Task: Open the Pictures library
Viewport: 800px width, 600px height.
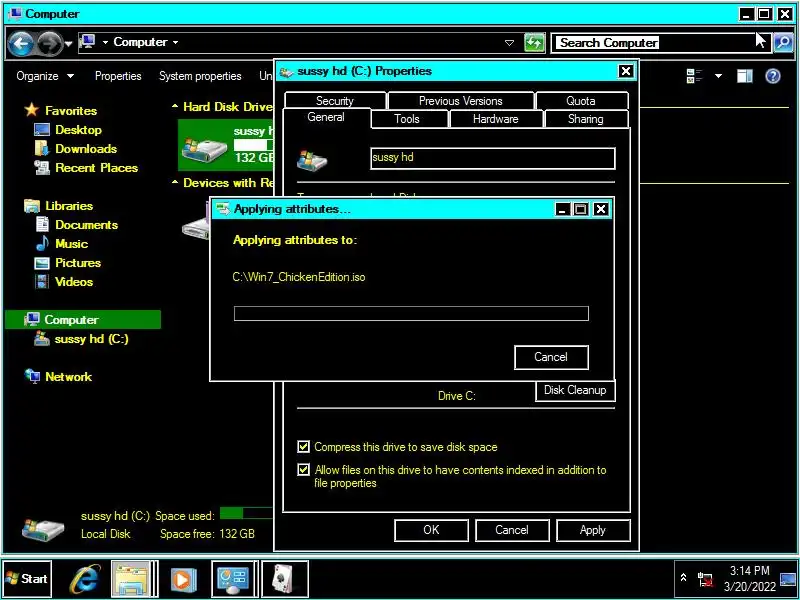Action: coord(78,263)
